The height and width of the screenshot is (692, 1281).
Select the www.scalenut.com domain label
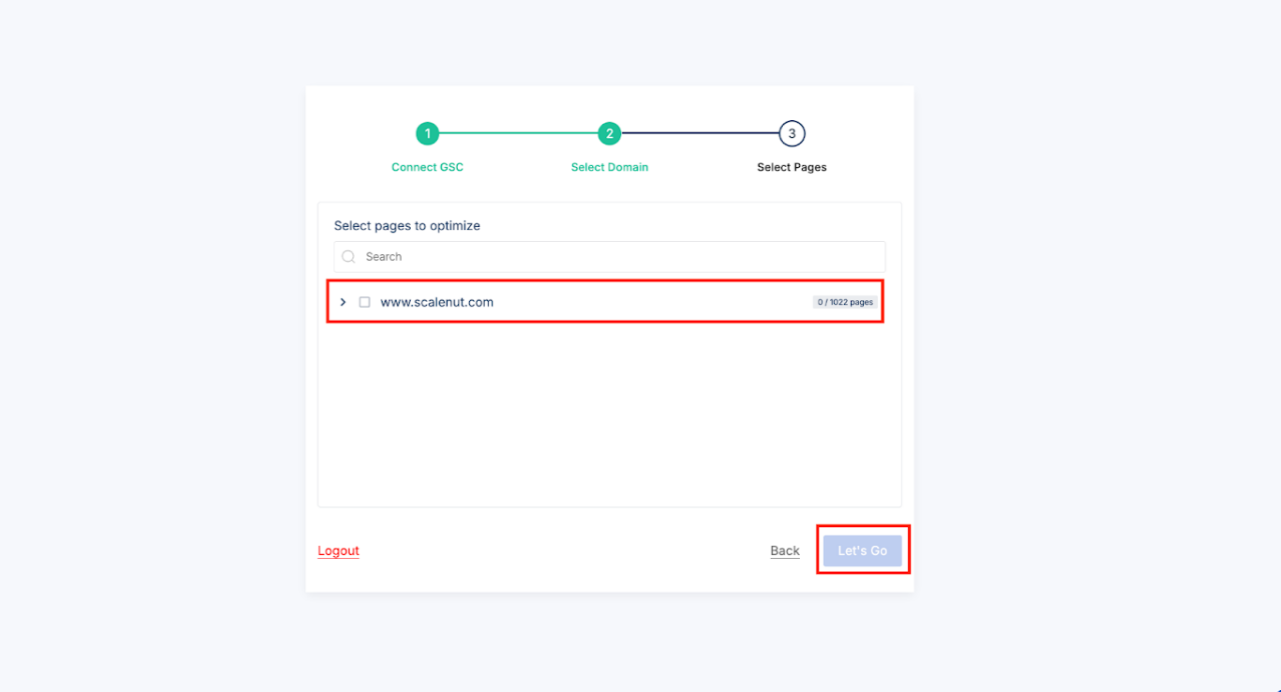coord(437,302)
